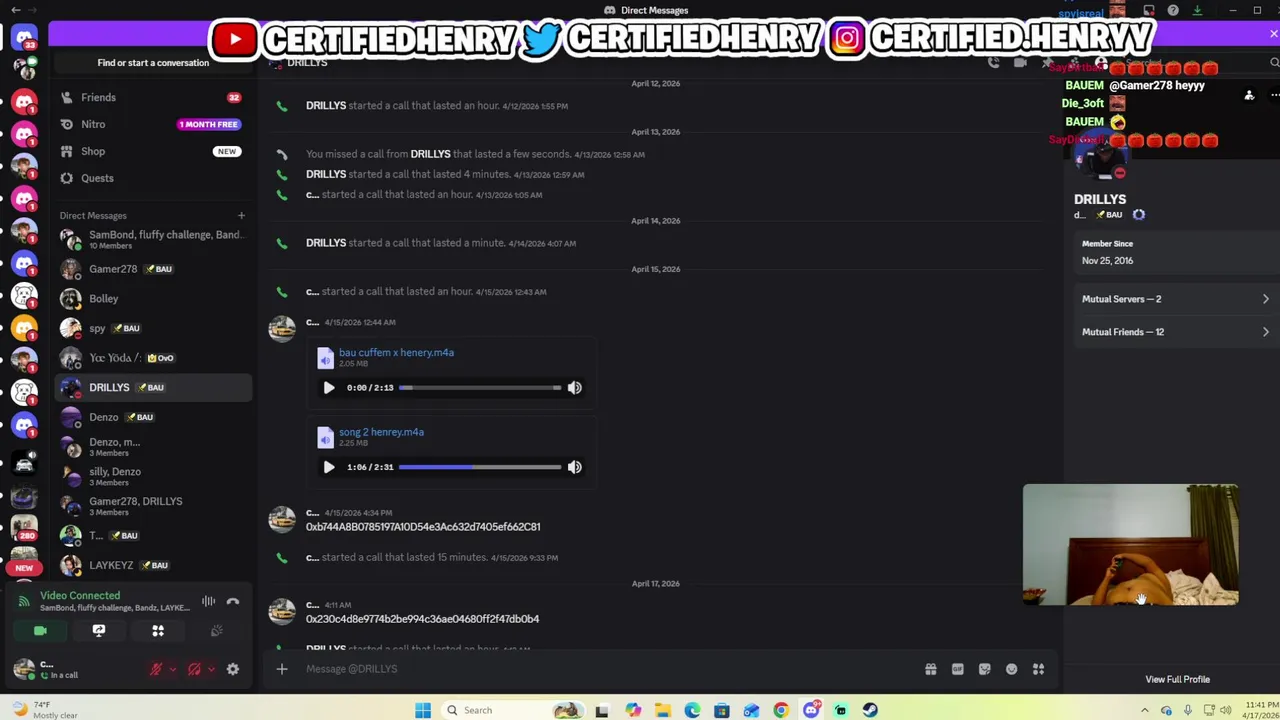Open the Shop page
This screenshot has width=1280, height=720.
pyautogui.click(x=153, y=151)
